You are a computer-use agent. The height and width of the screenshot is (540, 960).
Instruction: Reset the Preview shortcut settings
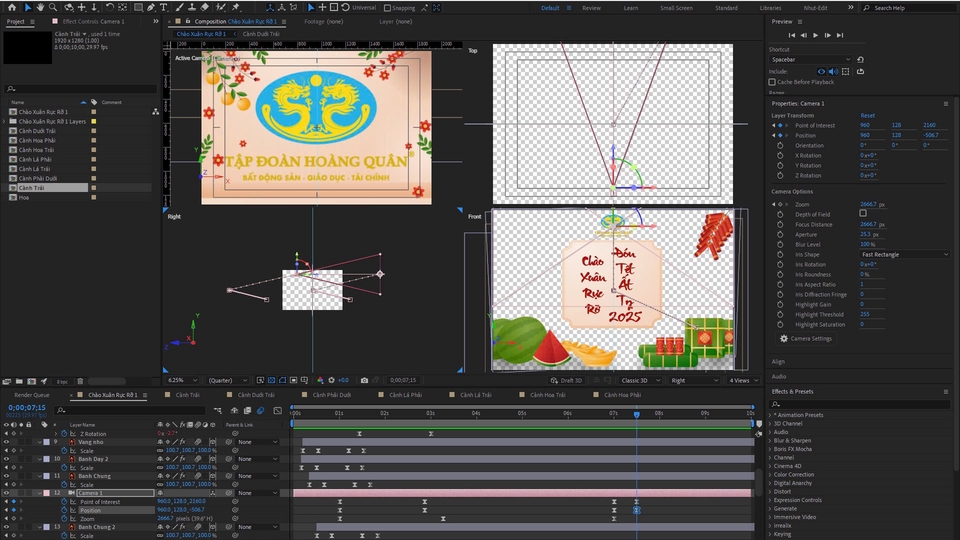860,59
